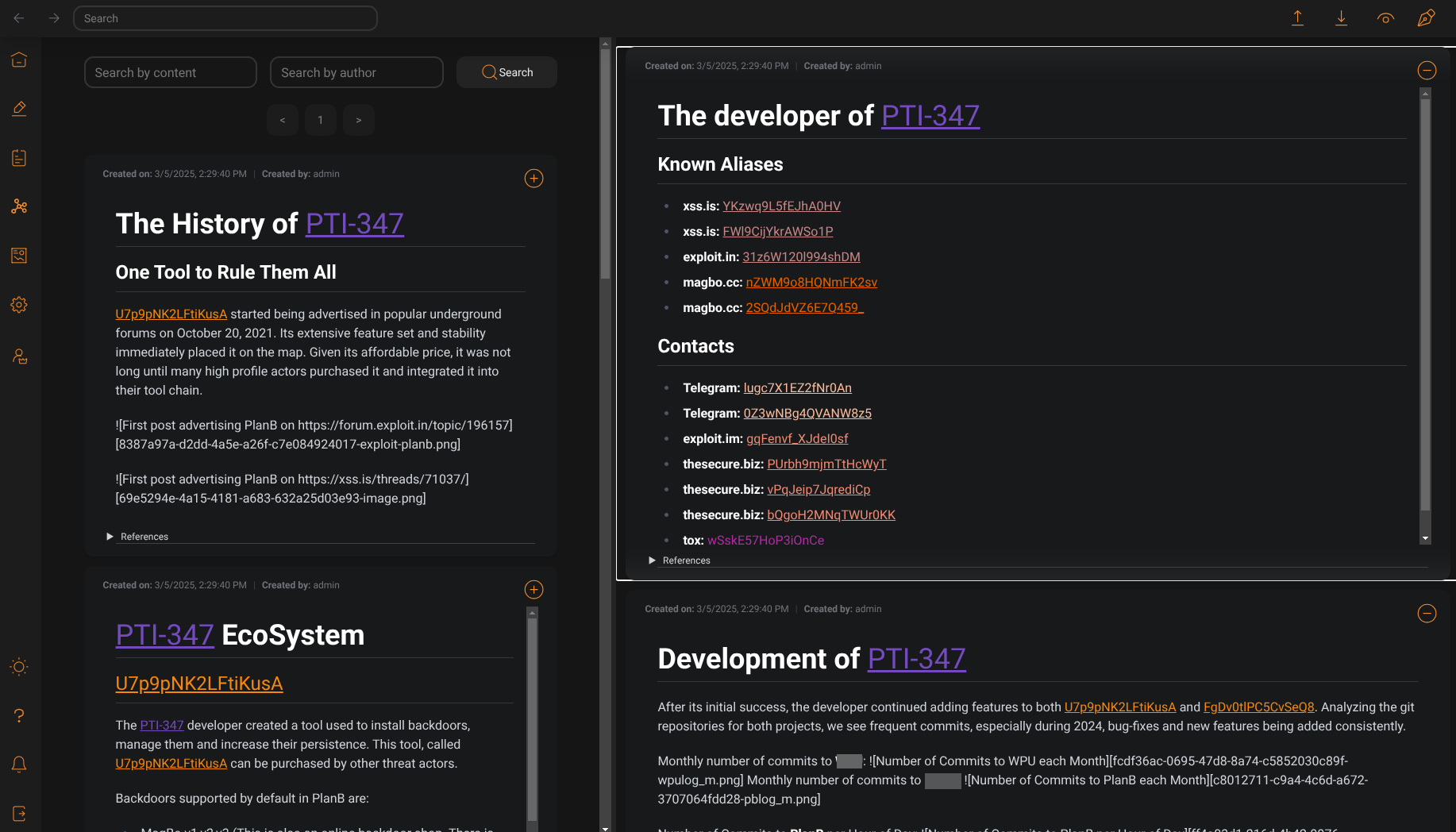Viewport: 1456px width, 832px height.
Task: Open the image gallery sidebar icon
Action: (20, 256)
